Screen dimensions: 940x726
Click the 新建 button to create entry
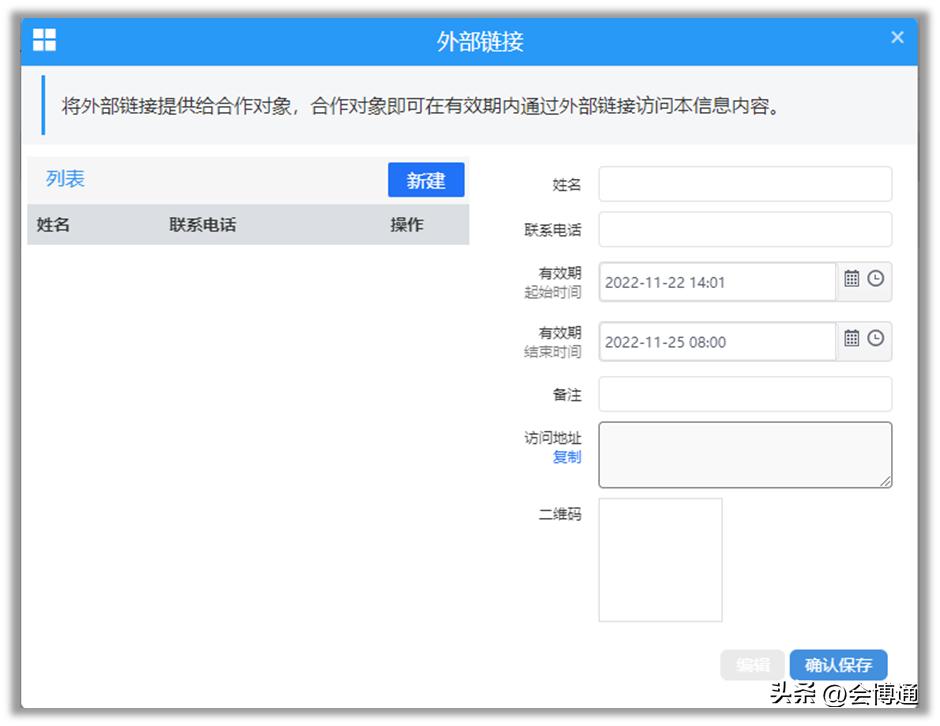point(426,180)
